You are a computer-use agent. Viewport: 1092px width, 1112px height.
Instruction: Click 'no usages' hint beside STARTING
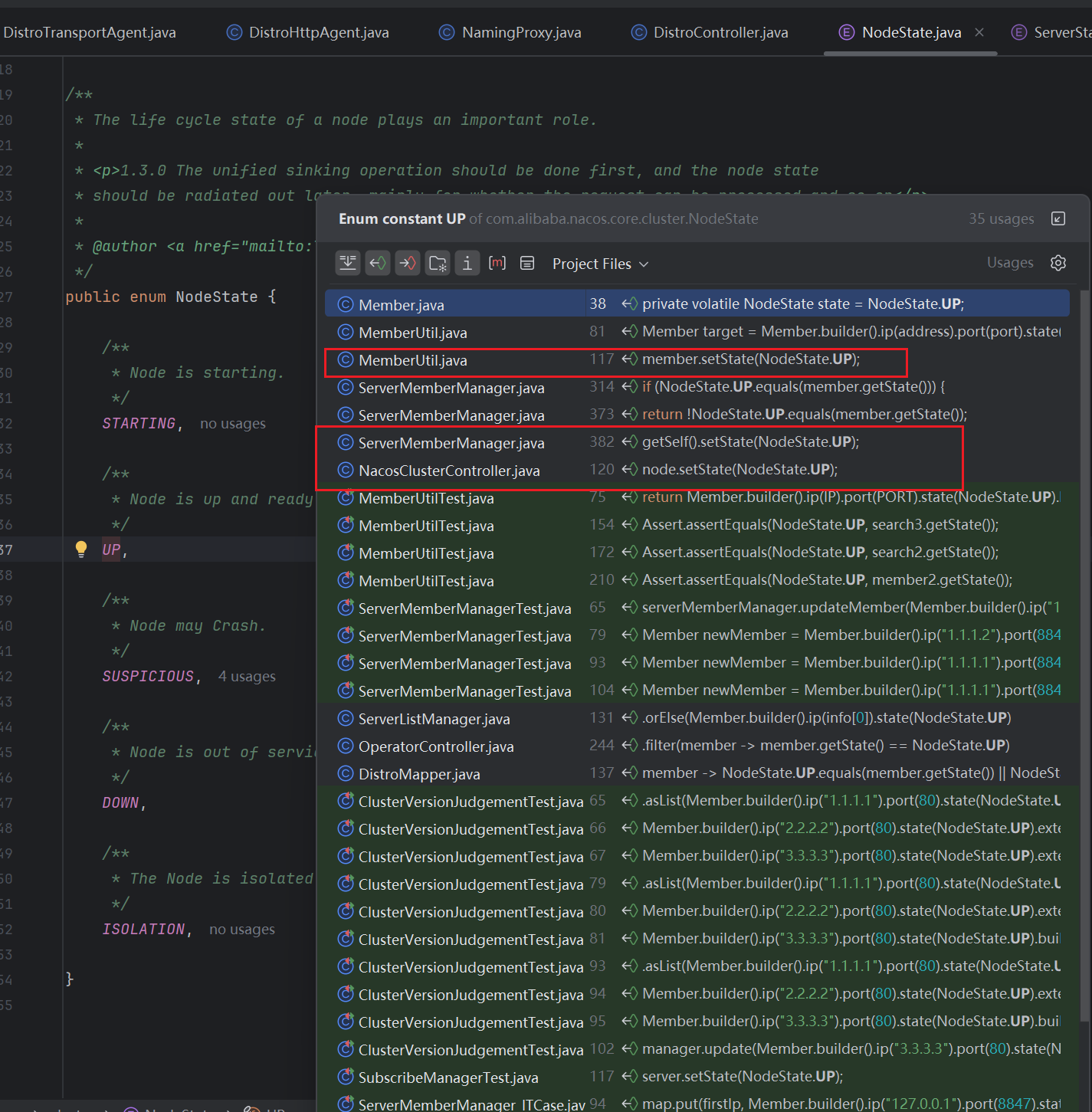[233, 424]
